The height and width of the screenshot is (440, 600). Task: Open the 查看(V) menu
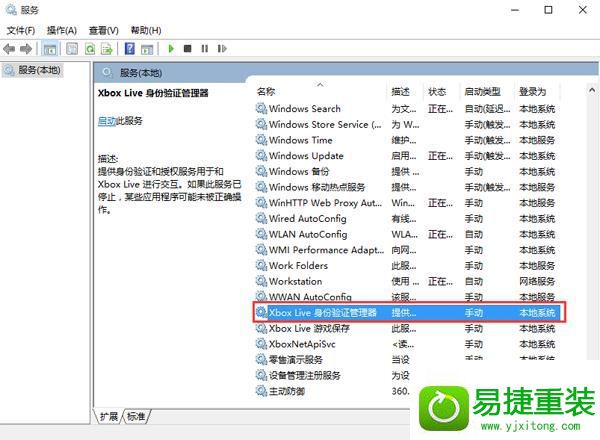[104, 30]
